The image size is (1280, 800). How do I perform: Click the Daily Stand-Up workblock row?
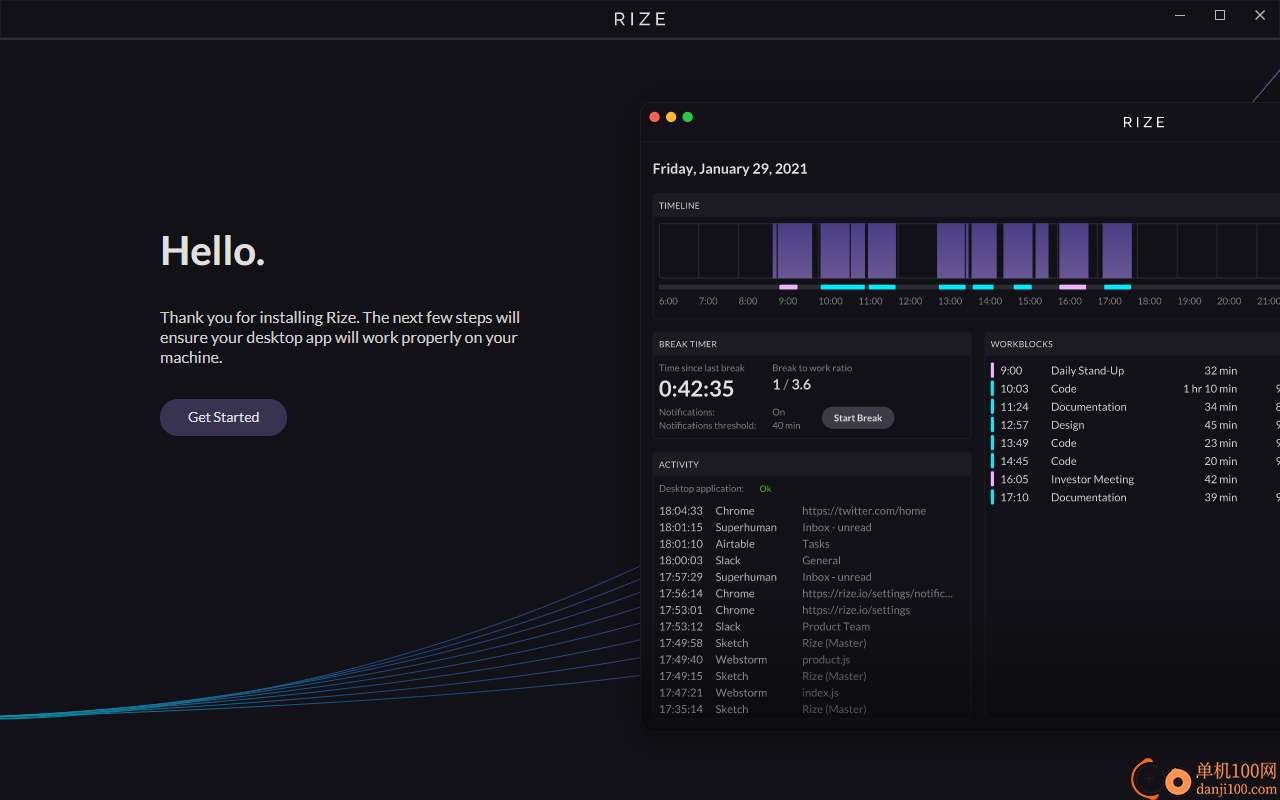(1135, 370)
